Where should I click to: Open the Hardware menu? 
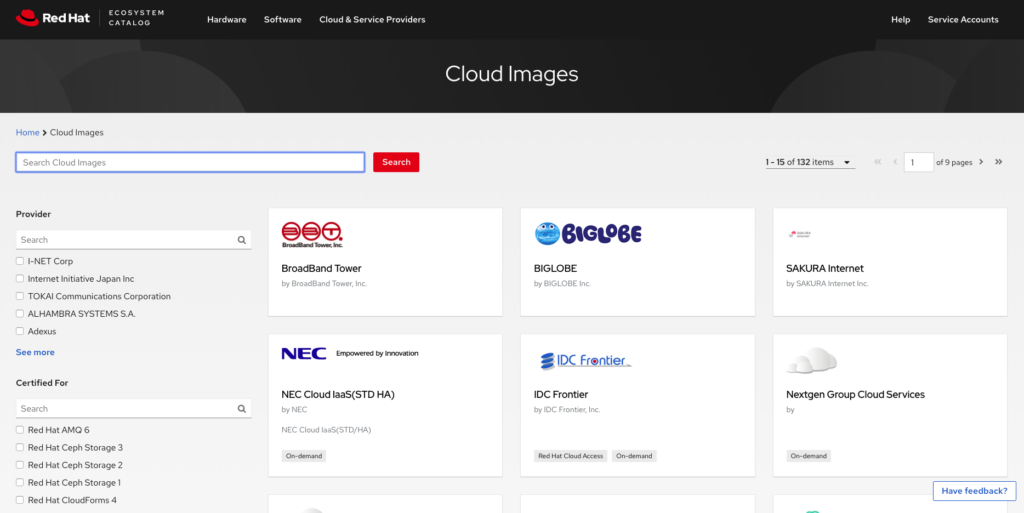pyautogui.click(x=227, y=20)
